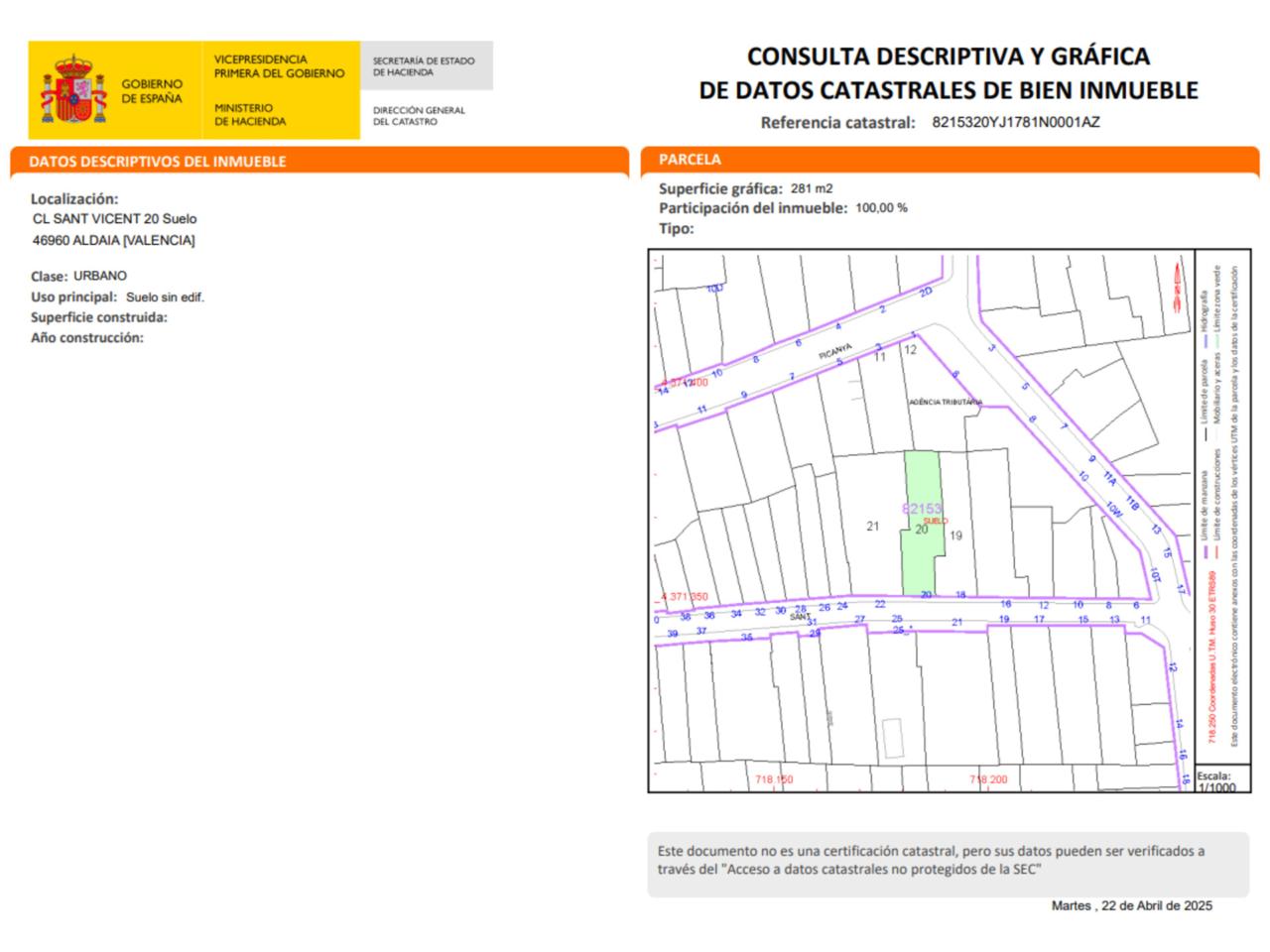Image resolution: width=1270 pixels, height=952 pixels.
Task: Click PICANYA street name on the map
Action: click(x=836, y=352)
